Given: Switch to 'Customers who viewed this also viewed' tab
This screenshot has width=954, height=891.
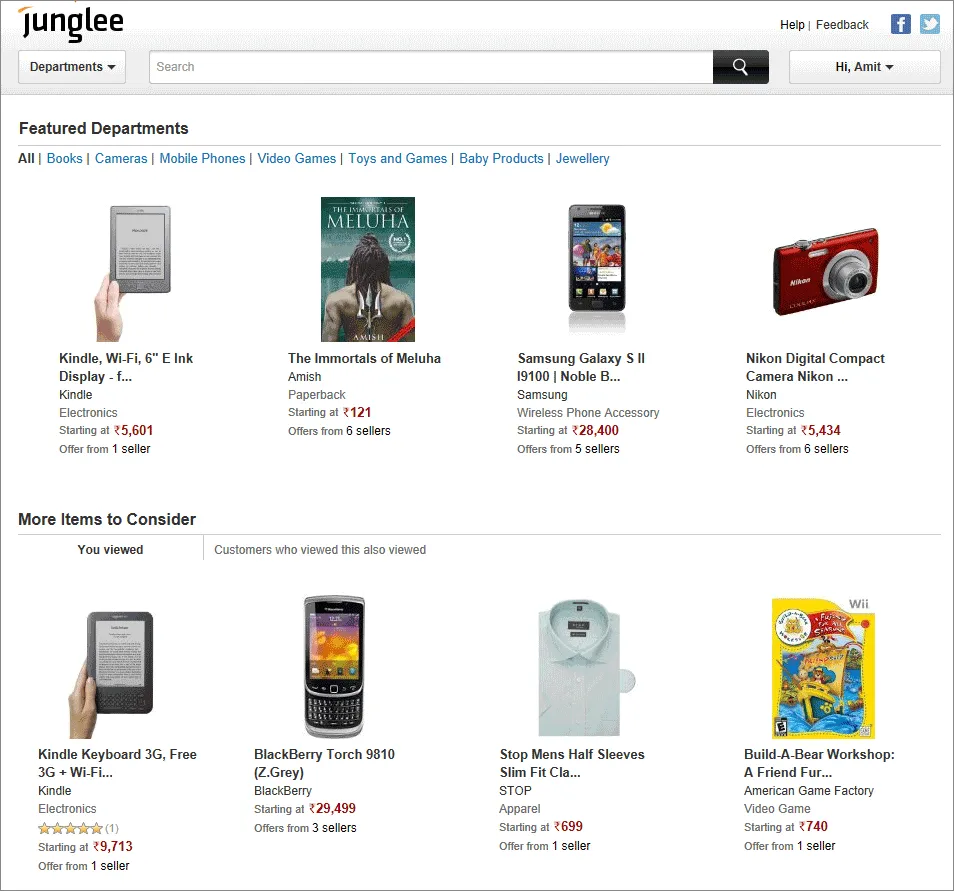Looking at the screenshot, I should pos(319,549).
